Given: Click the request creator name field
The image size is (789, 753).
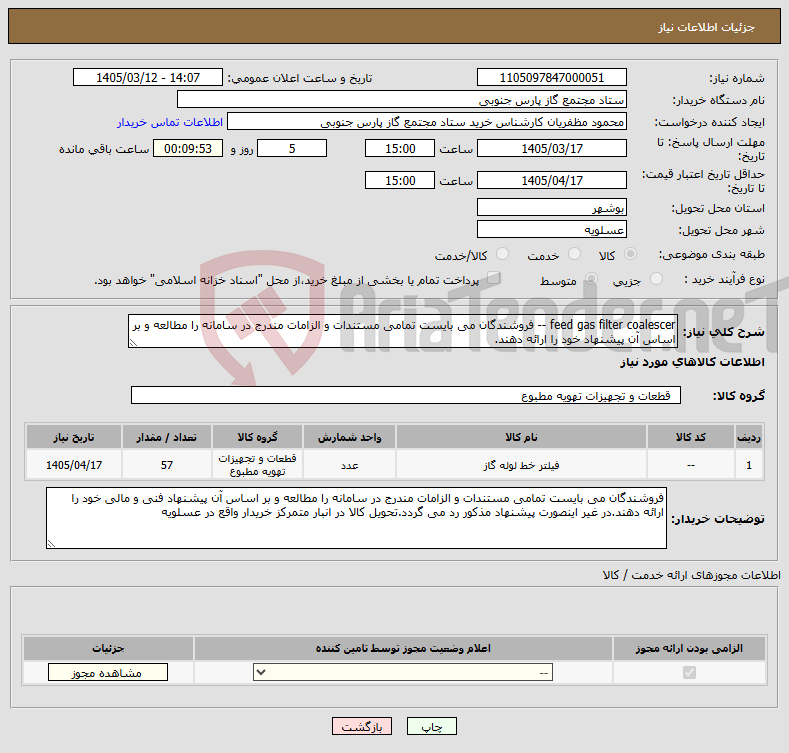Looking at the screenshot, I should coord(427,122).
